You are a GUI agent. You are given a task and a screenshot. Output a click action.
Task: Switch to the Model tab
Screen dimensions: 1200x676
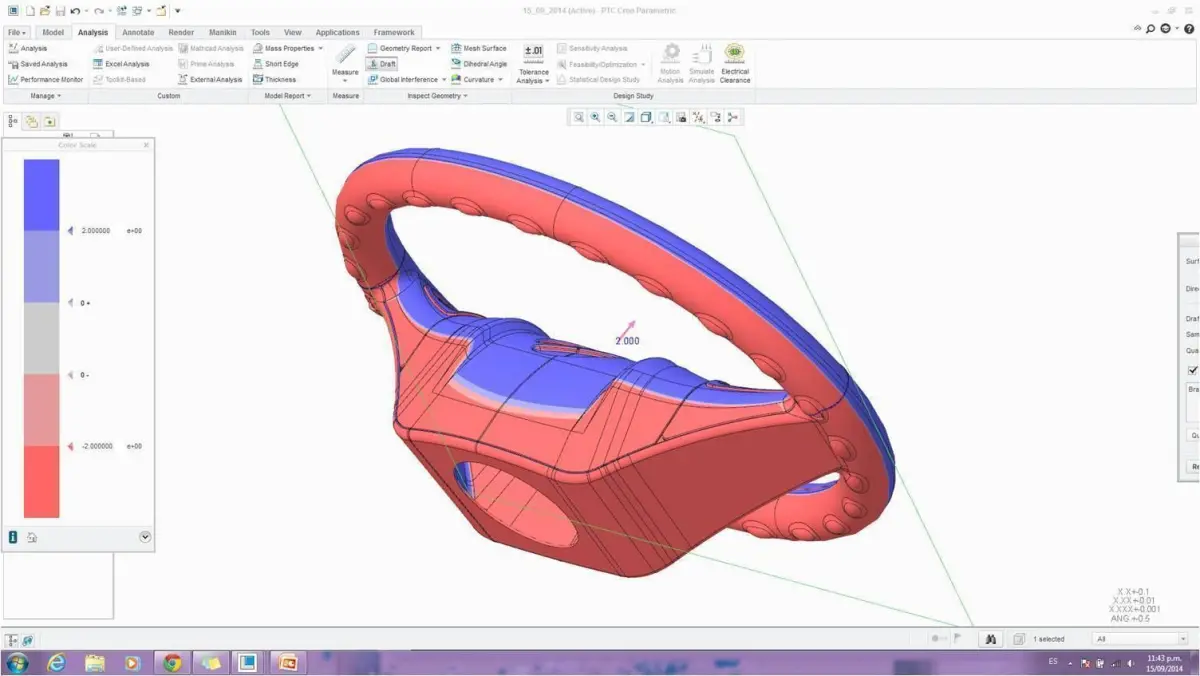(x=53, y=32)
